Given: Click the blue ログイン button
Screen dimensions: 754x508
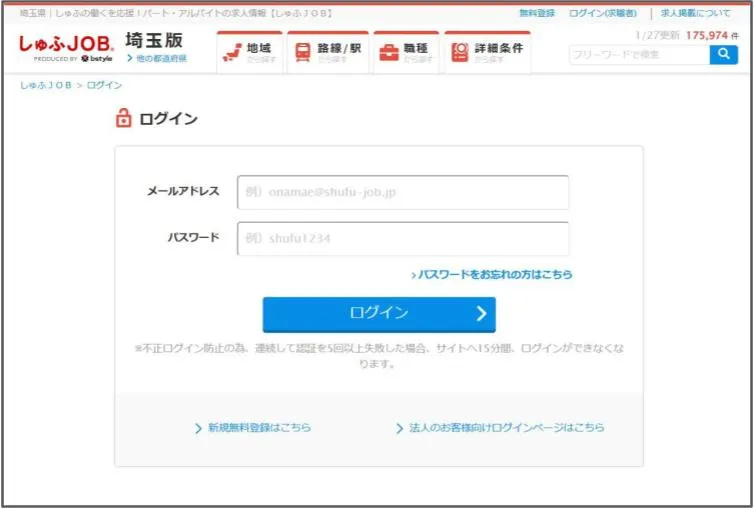Looking at the screenshot, I should pyautogui.click(x=379, y=315).
